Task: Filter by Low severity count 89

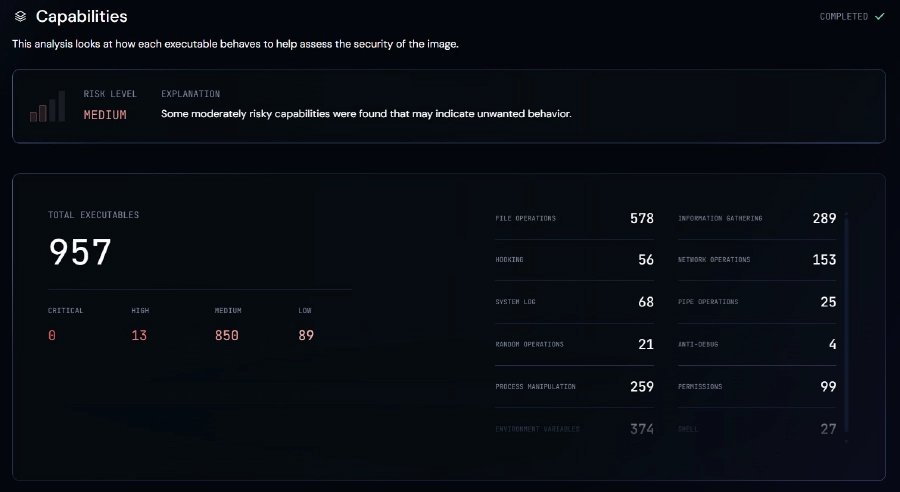Action: [306, 335]
